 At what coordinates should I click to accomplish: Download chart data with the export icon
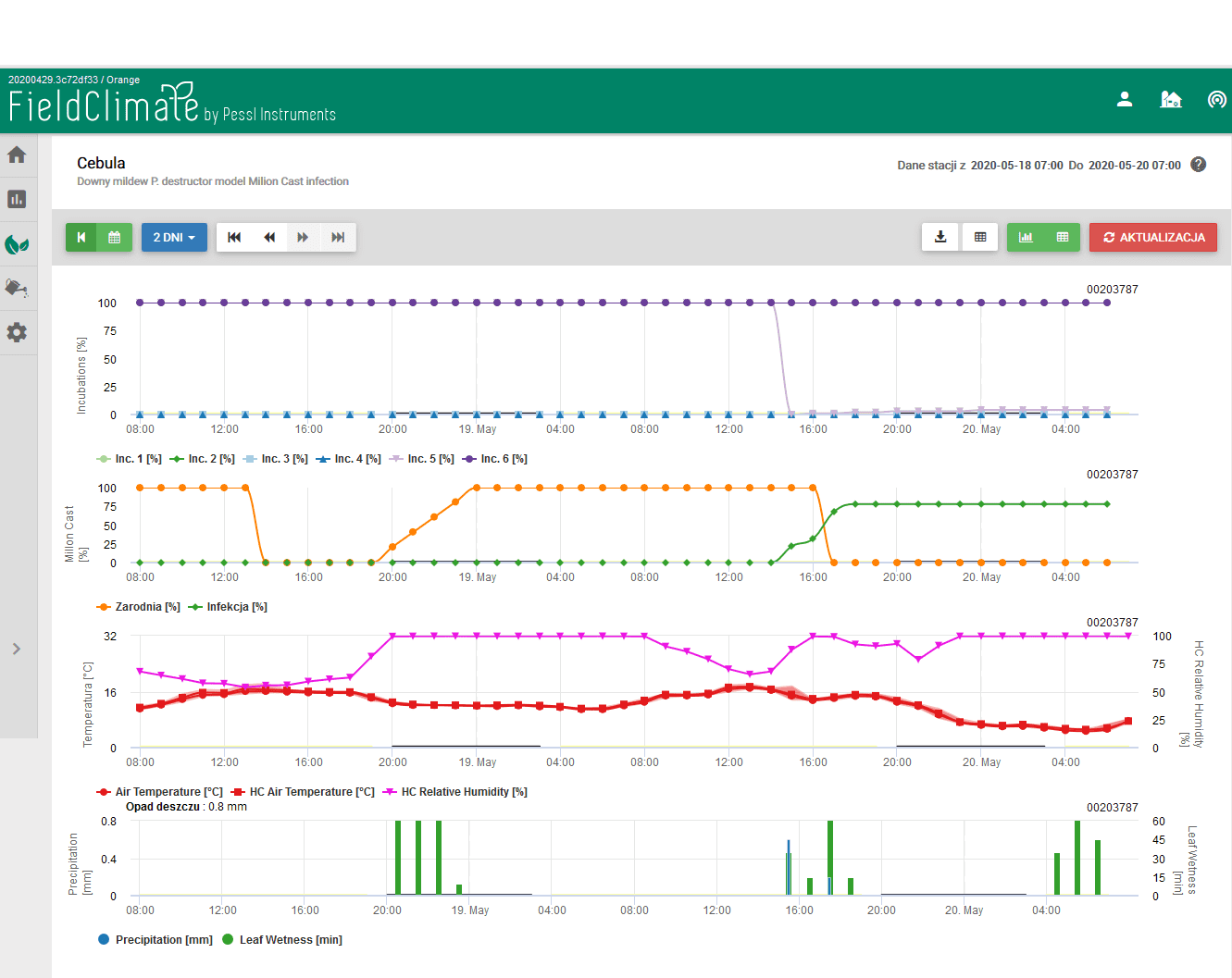[940, 238]
